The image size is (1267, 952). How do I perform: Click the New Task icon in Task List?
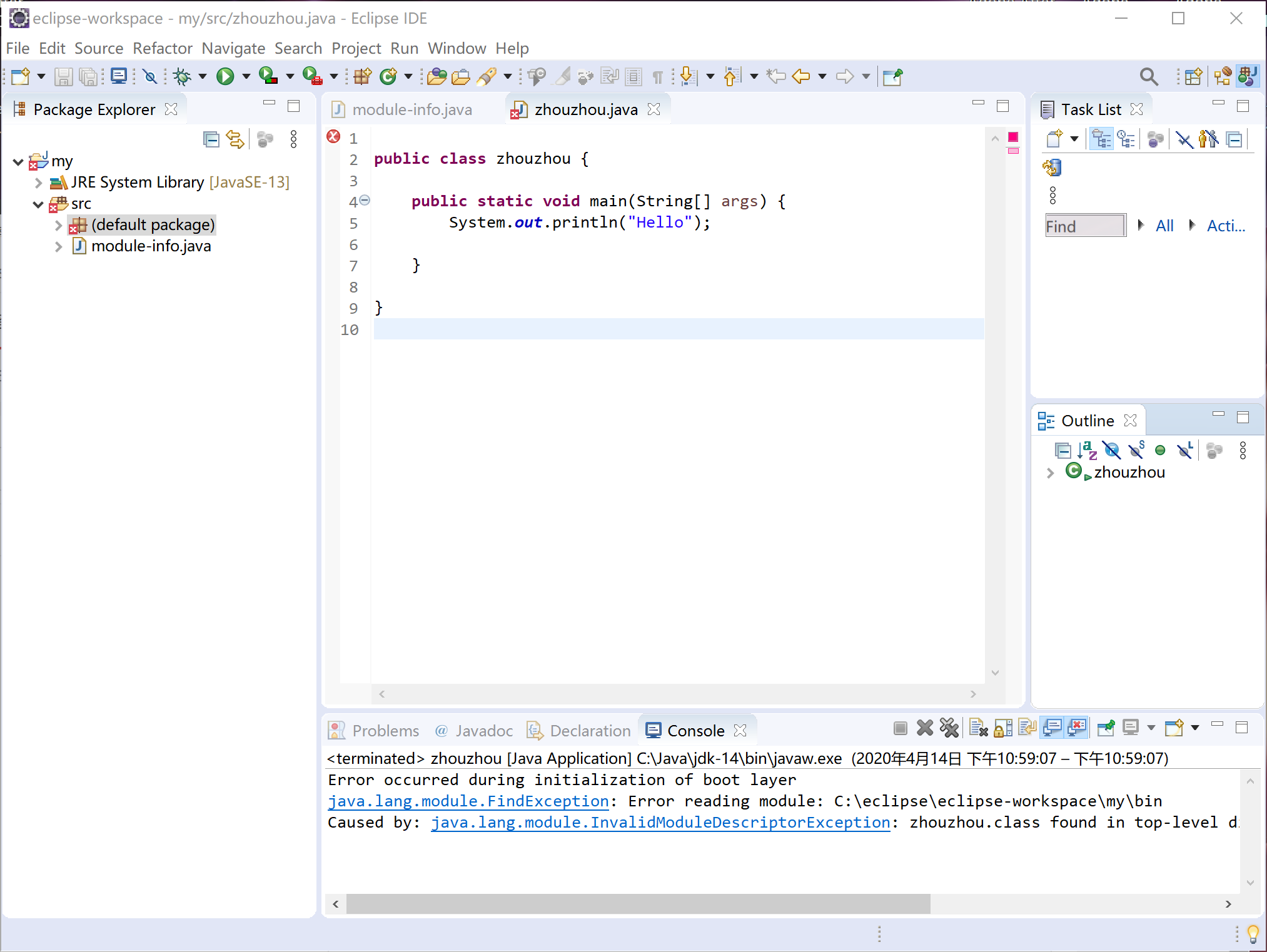pyautogui.click(x=1054, y=138)
